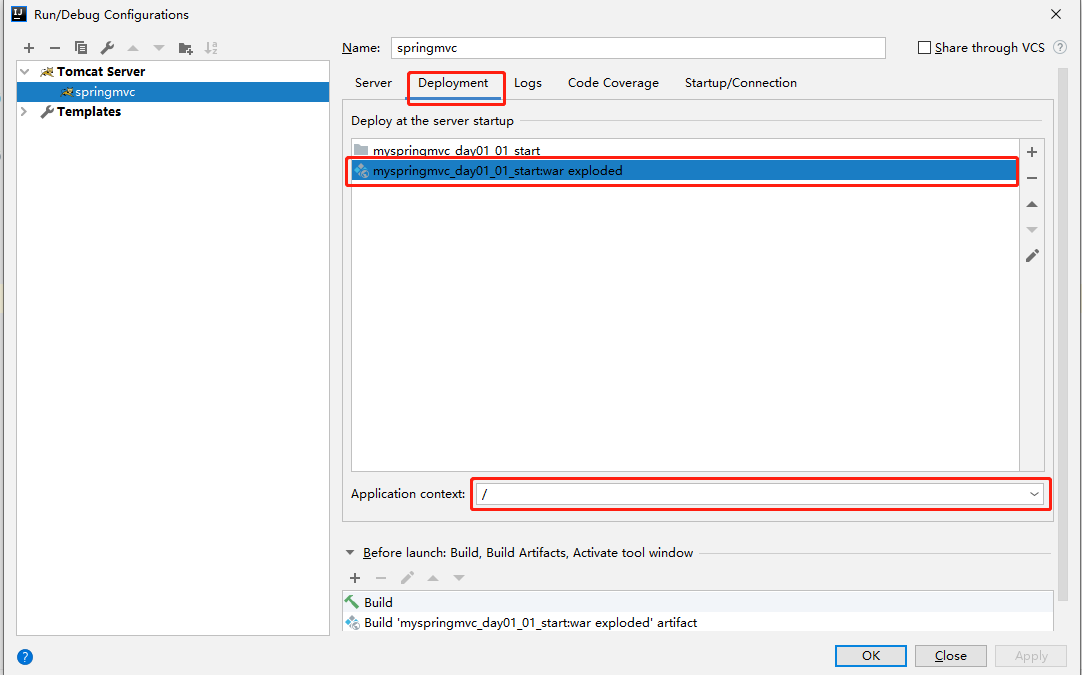The image size is (1082, 675).
Task: Create new folder for configurations
Action: [186, 48]
